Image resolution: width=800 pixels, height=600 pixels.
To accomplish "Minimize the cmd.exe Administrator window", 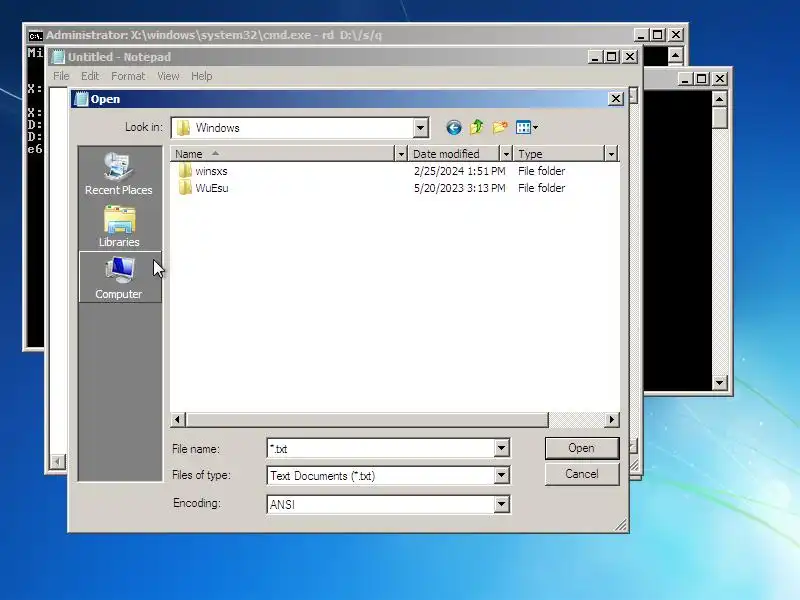I will click(x=641, y=35).
